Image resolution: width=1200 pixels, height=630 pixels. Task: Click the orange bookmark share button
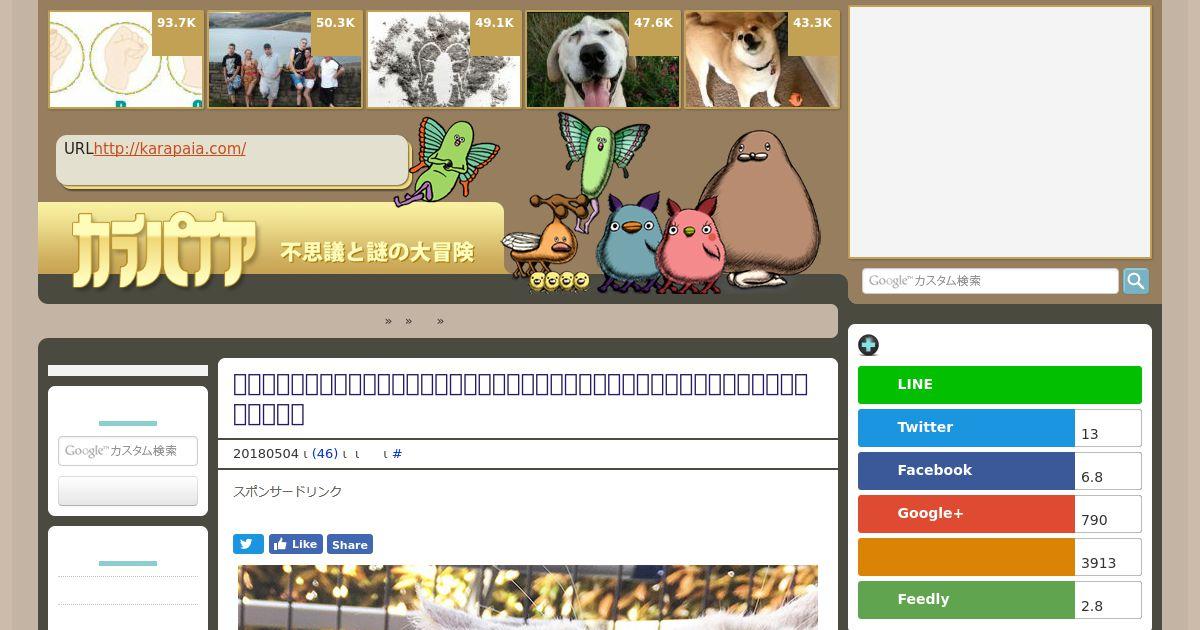966,557
